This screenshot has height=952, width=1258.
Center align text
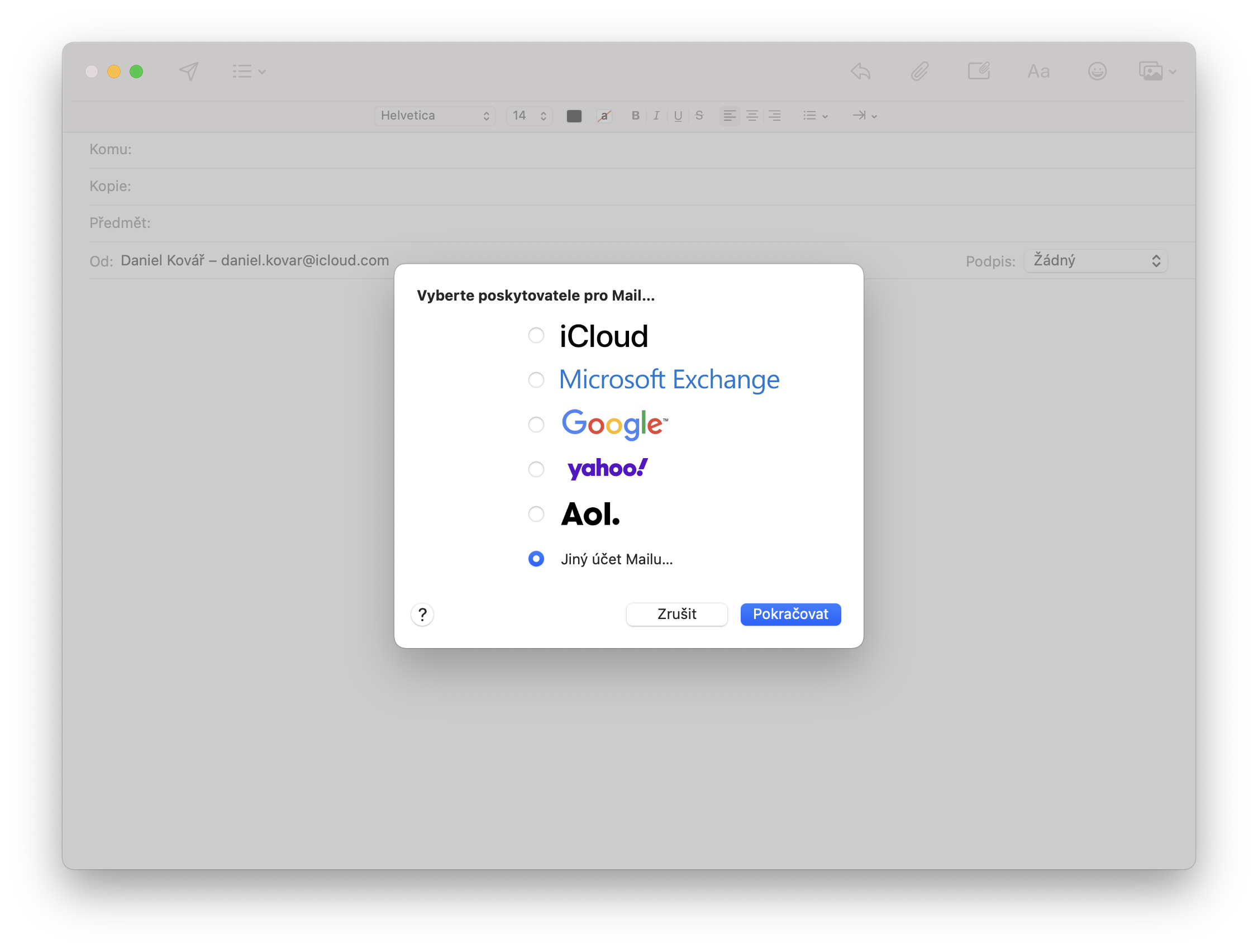[x=752, y=116]
